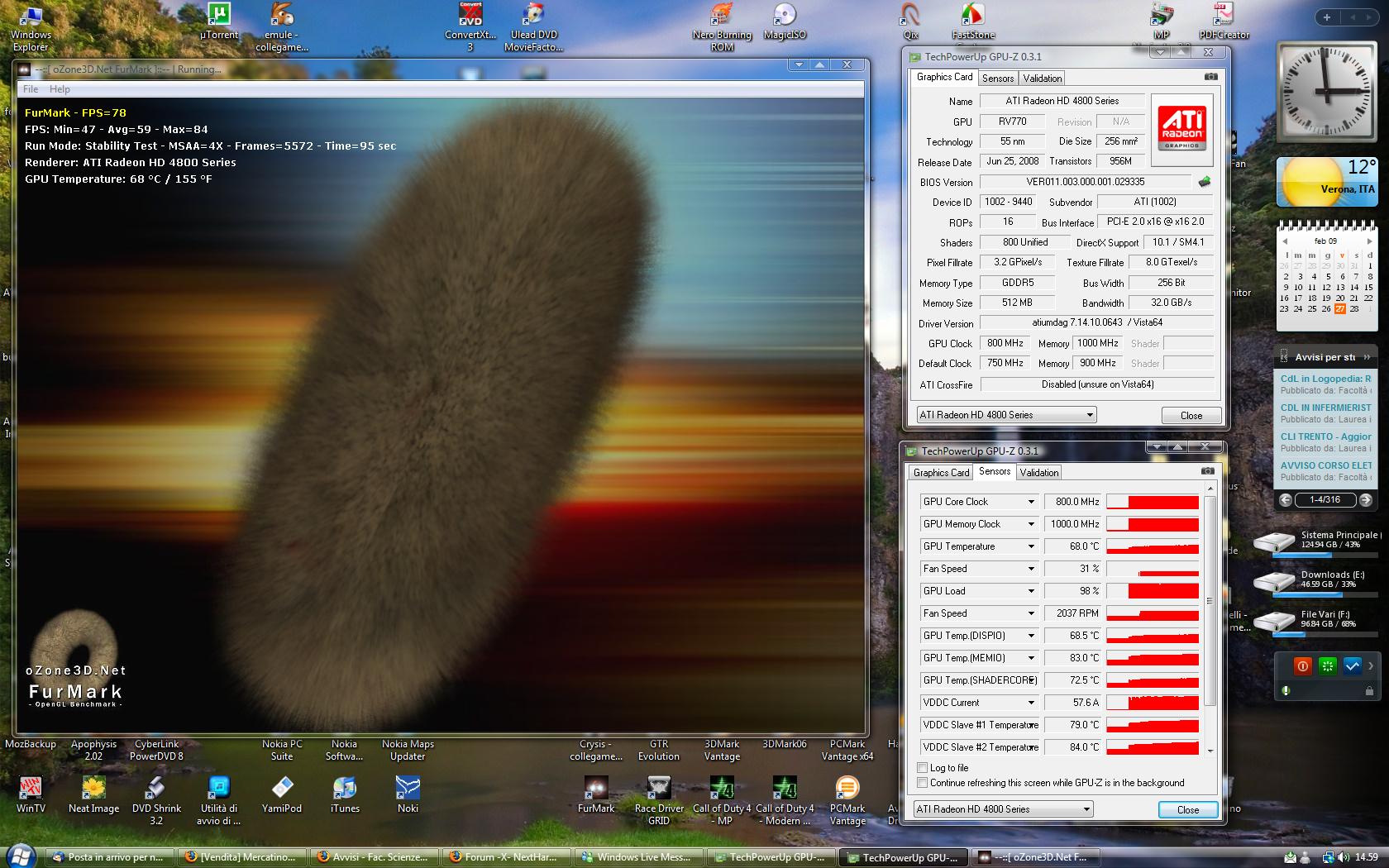Click Close button in GPU-Z Sensors window
1389x868 pixels.
pos(1188,810)
